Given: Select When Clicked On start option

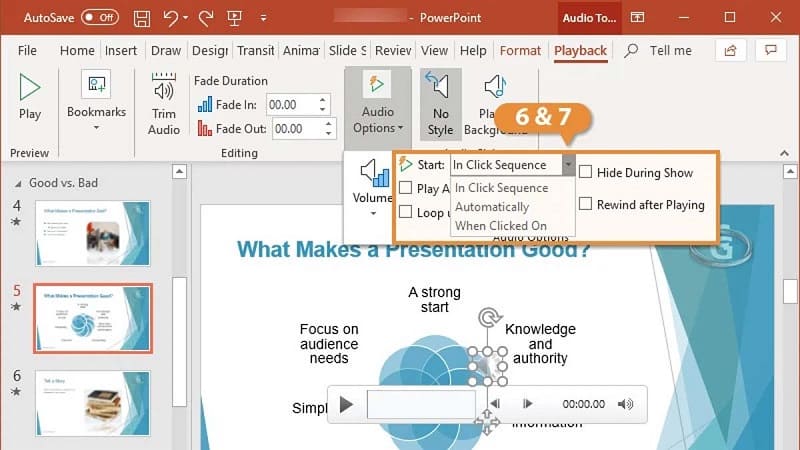Looking at the screenshot, I should point(500,226).
